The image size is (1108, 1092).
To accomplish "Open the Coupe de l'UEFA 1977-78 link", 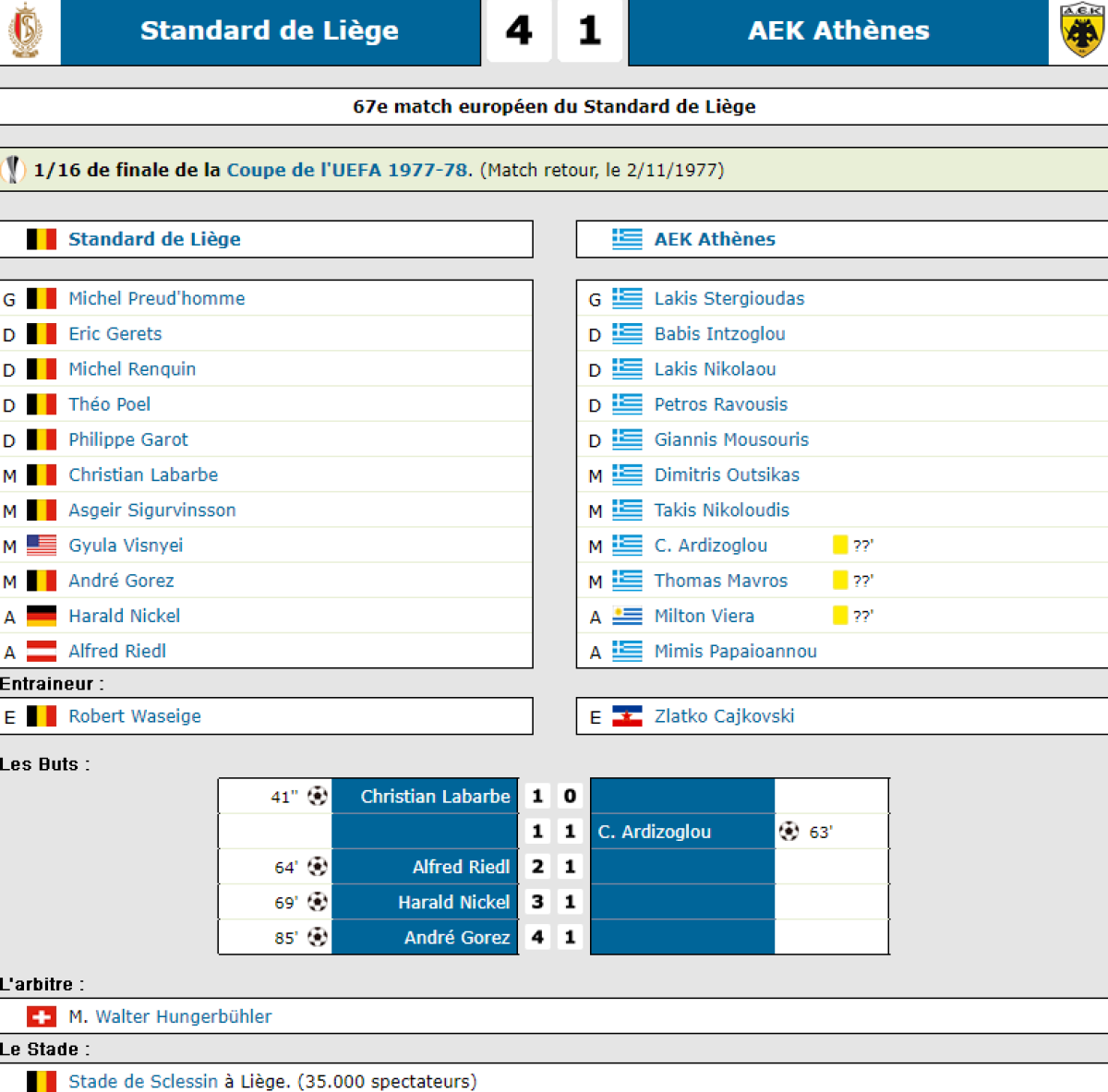I will coord(347,170).
